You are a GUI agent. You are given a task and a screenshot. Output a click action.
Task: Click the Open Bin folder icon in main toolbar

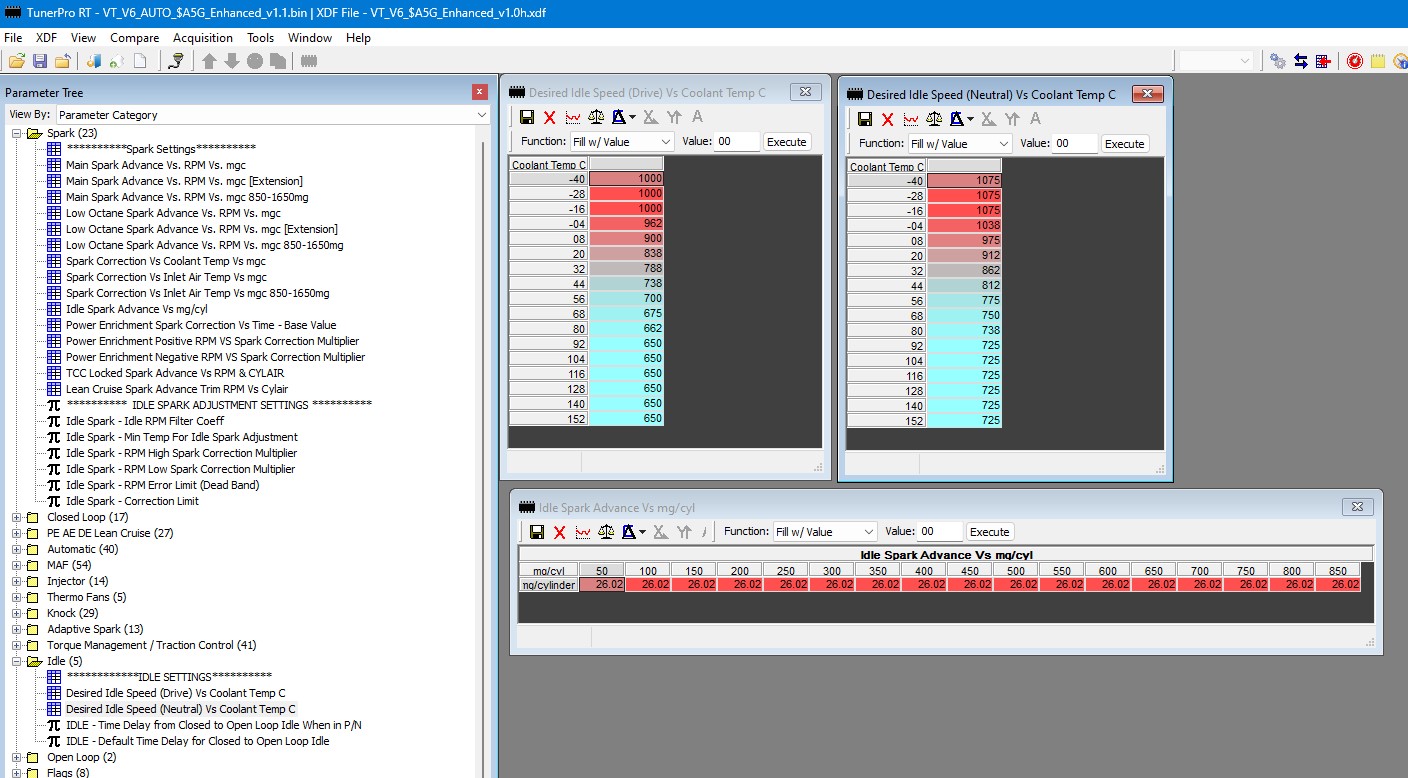click(x=17, y=61)
